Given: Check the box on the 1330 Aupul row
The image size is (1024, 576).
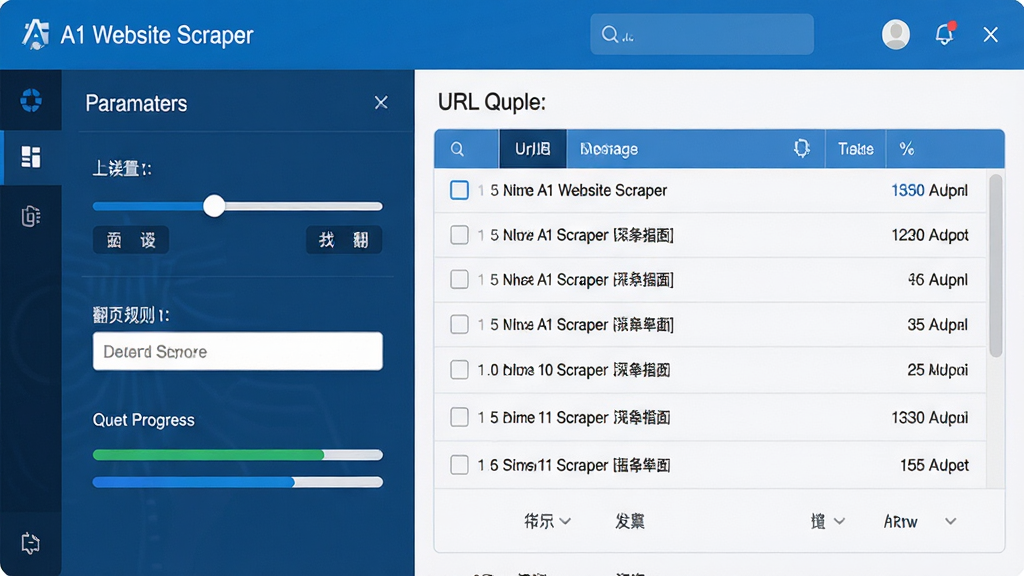Looking at the screenshot, I should (459, 417).
